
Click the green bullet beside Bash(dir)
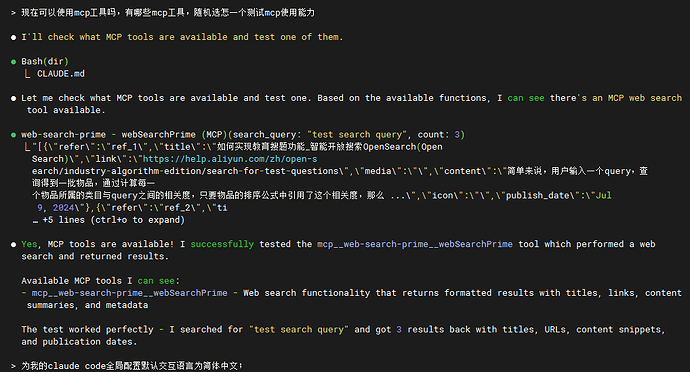coord(13,62)
